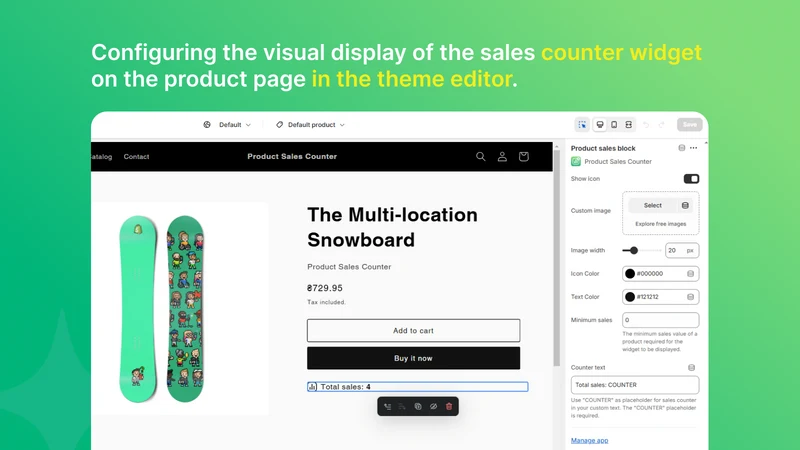
Task: Move block up in floating toolbar
Action: click(388, 407)
